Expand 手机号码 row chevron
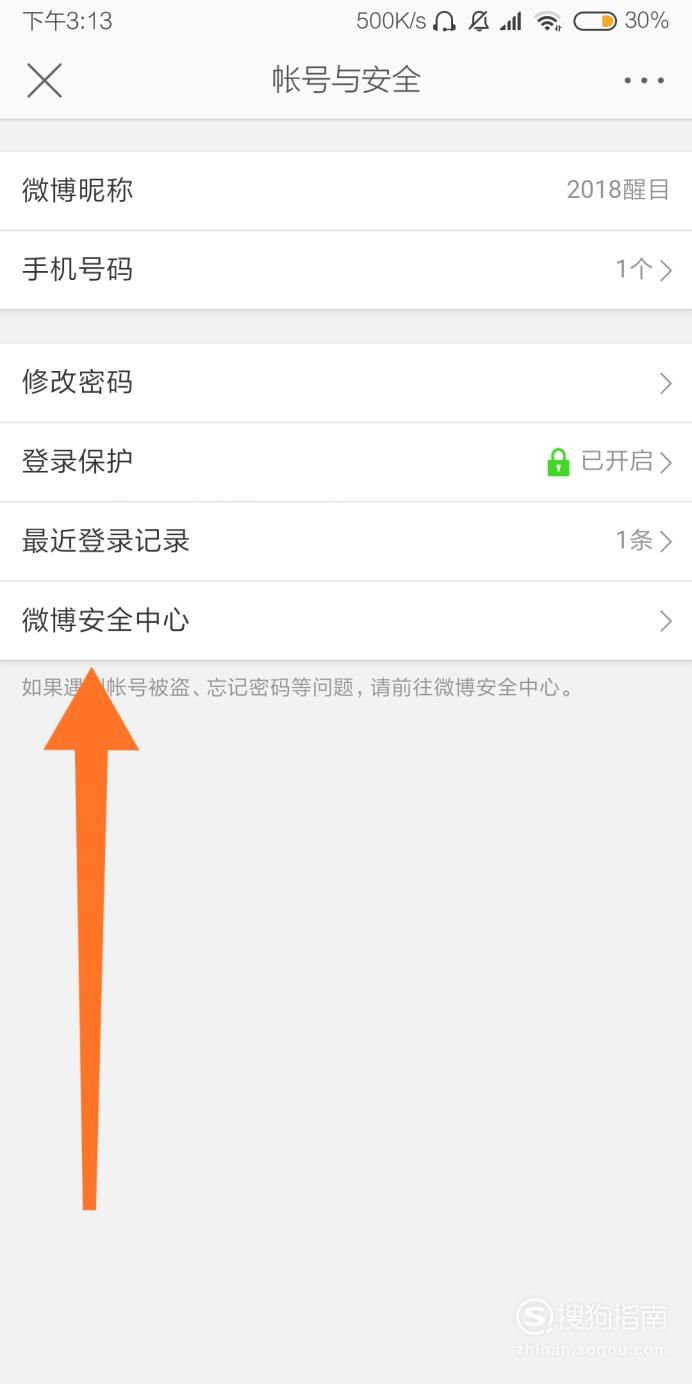This screenshot has height=1384, width=692. coord(666,270)
